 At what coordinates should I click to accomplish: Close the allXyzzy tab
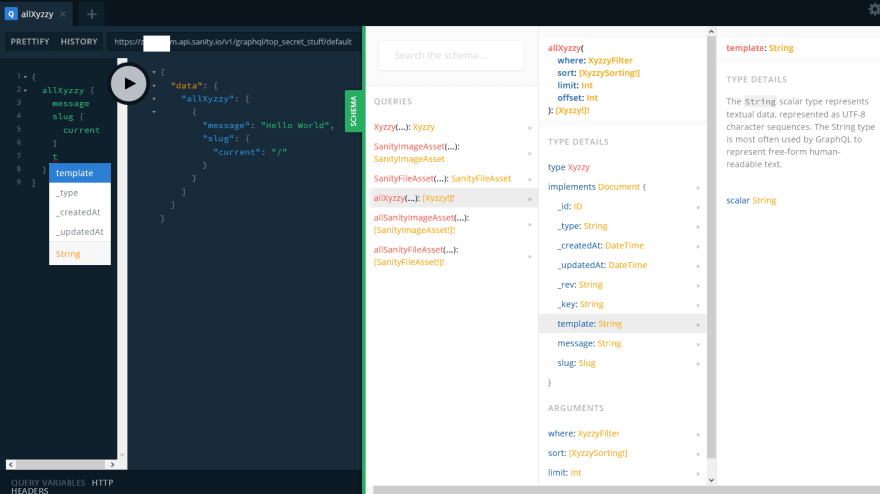click(x=63, y=14)
